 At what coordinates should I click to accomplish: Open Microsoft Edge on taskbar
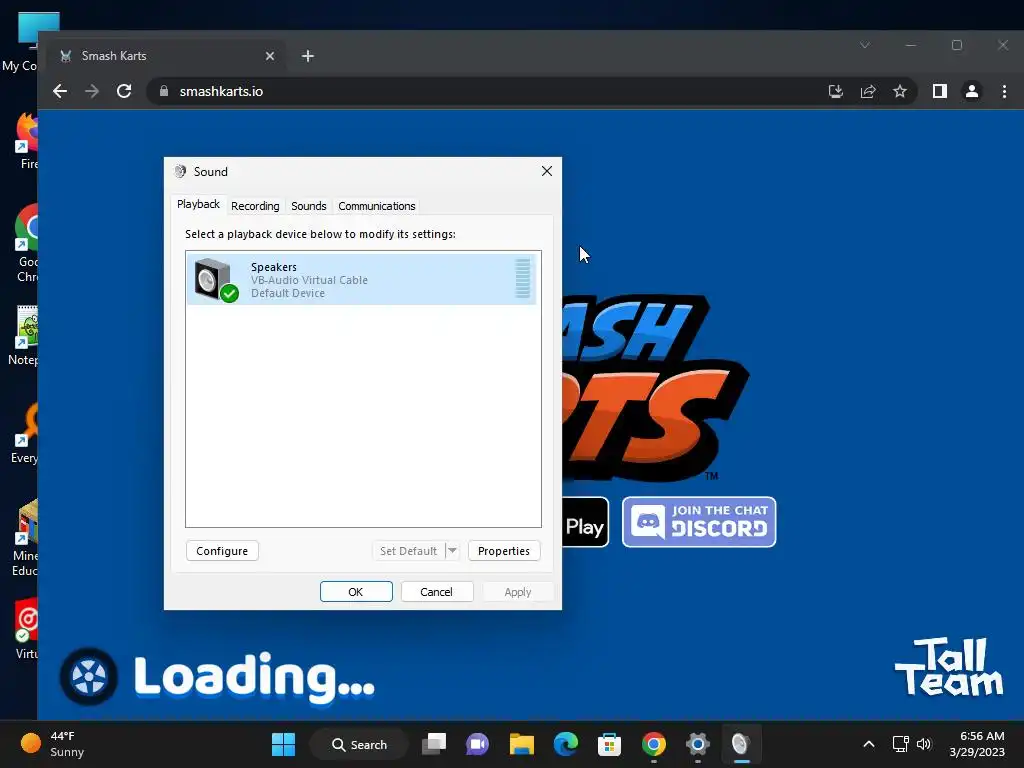[566, 744]
